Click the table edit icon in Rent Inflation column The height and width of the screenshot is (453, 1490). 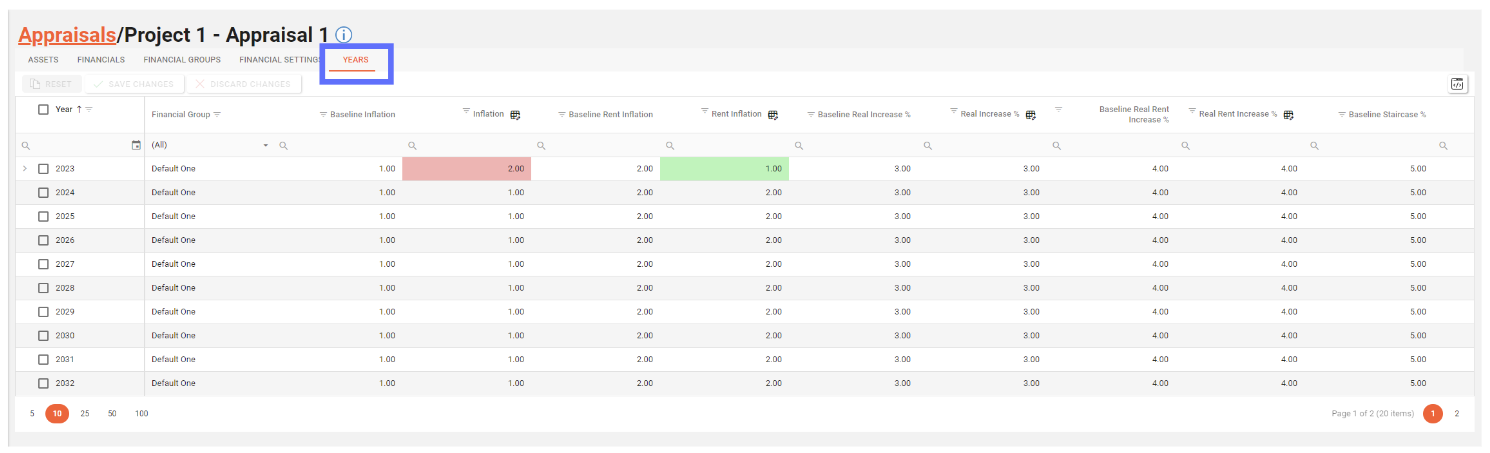click(x=773, y=115)
